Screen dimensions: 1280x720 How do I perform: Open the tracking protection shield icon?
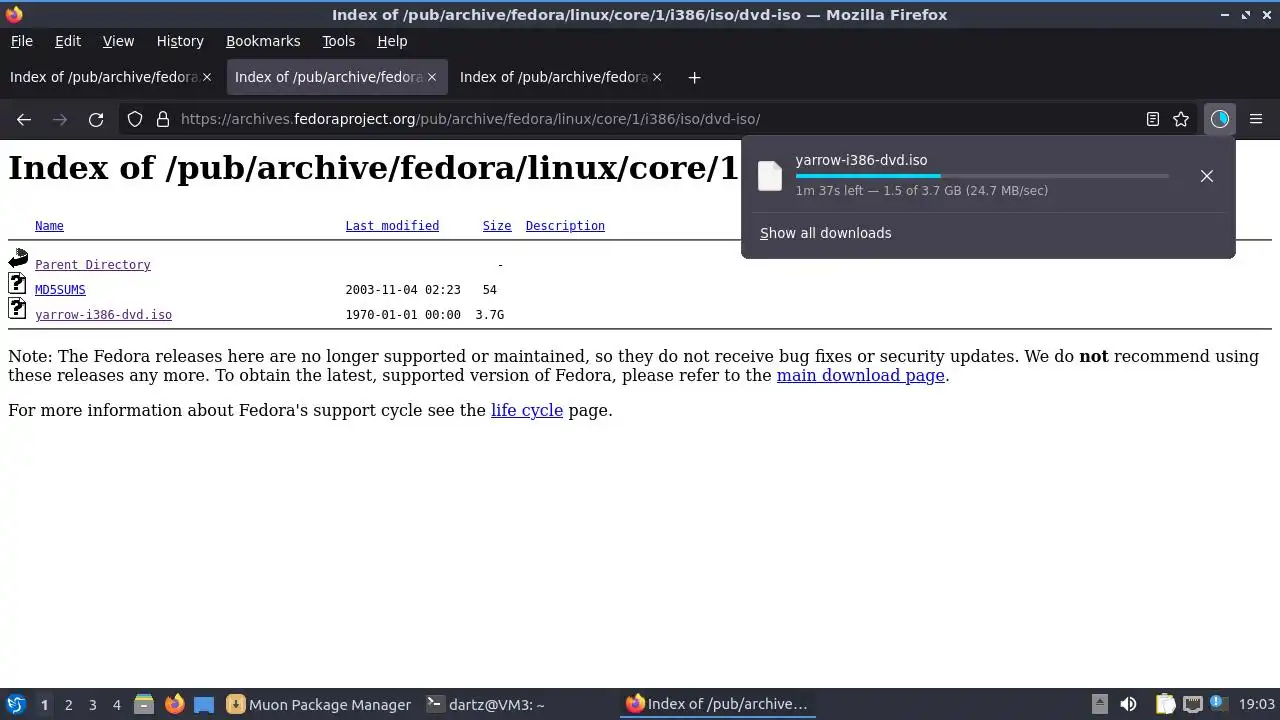(x=135, y=119)
